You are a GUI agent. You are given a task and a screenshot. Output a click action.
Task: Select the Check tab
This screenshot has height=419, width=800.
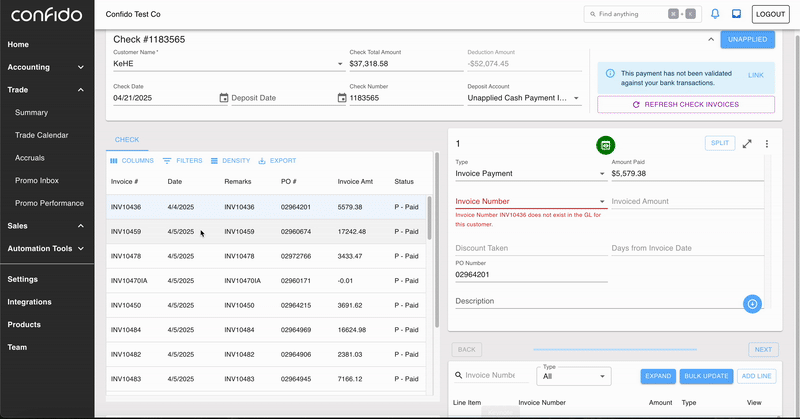click(x=127, y=140)
